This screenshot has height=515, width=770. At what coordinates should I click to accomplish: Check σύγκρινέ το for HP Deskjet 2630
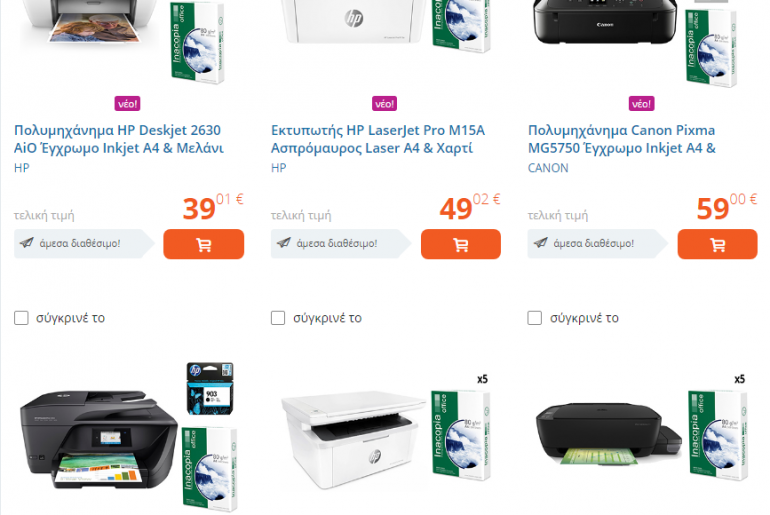(21, 318)
